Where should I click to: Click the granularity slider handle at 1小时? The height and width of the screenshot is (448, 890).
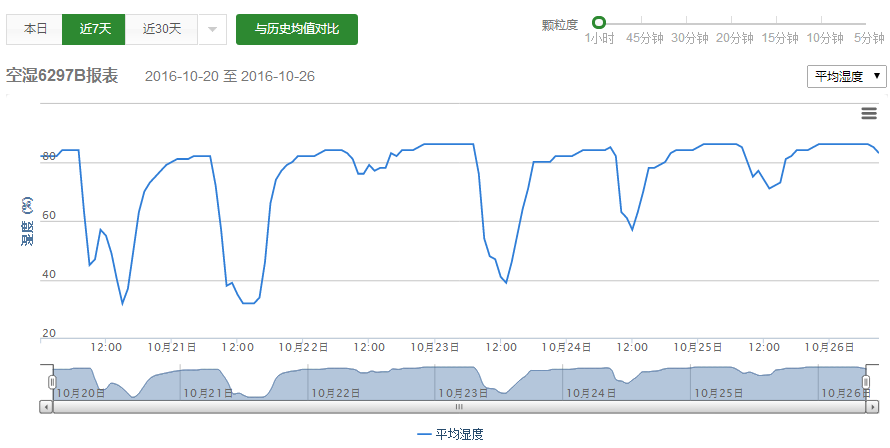[599, 22]
